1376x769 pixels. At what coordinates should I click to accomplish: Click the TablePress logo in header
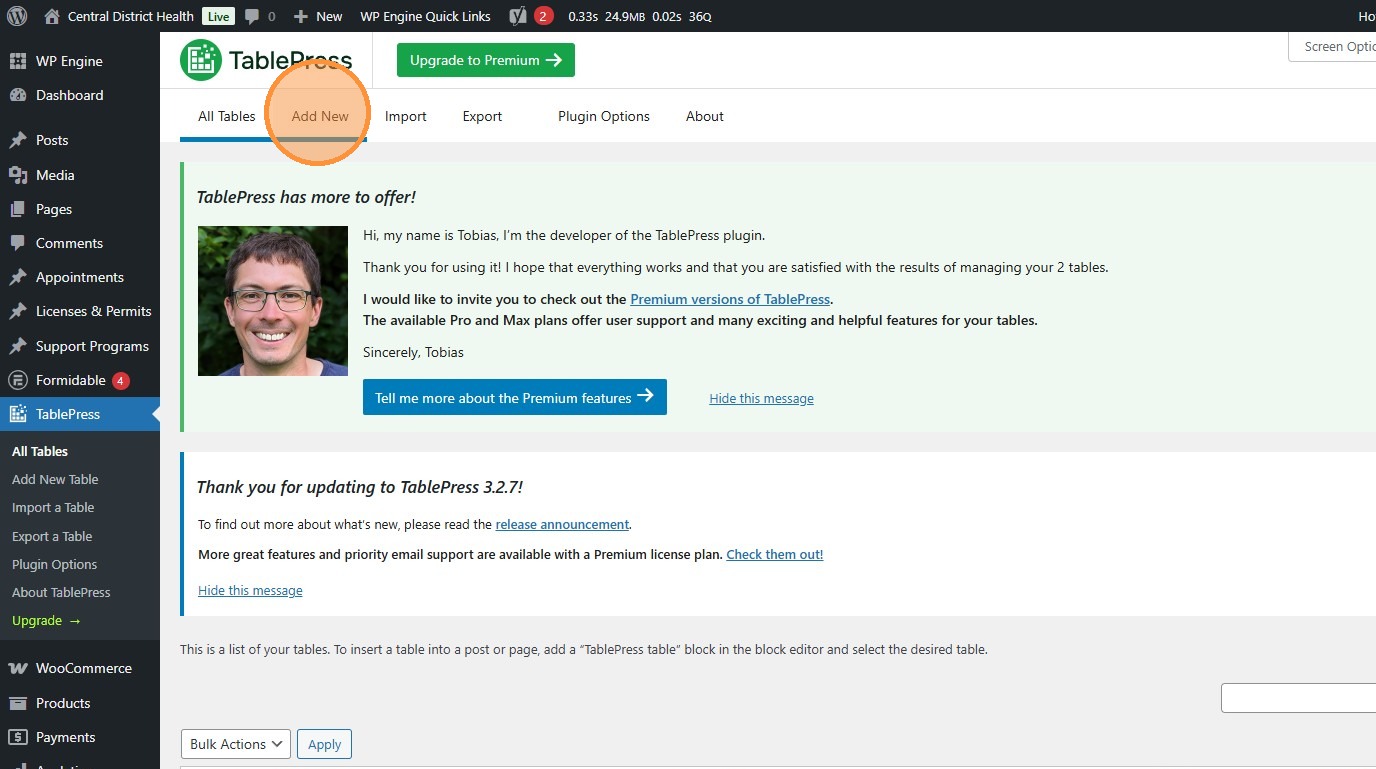(266, 60)
